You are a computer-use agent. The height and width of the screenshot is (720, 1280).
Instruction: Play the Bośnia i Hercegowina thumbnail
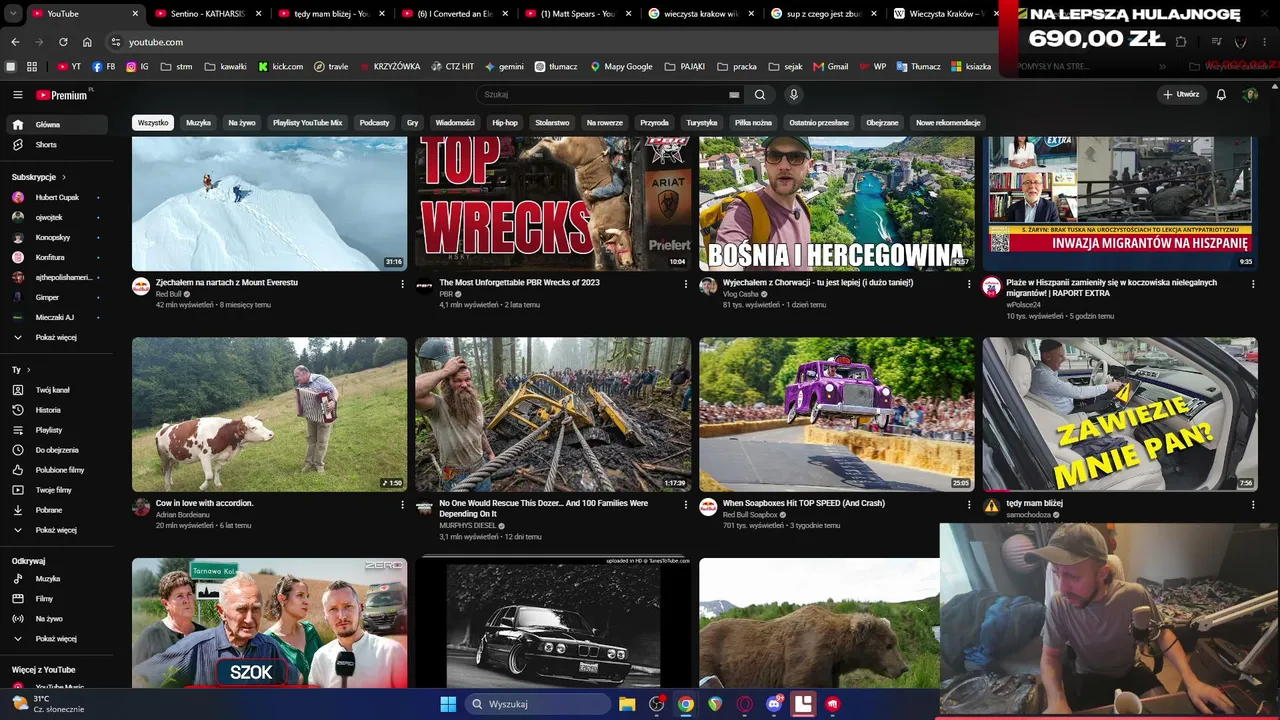point(837,204)
